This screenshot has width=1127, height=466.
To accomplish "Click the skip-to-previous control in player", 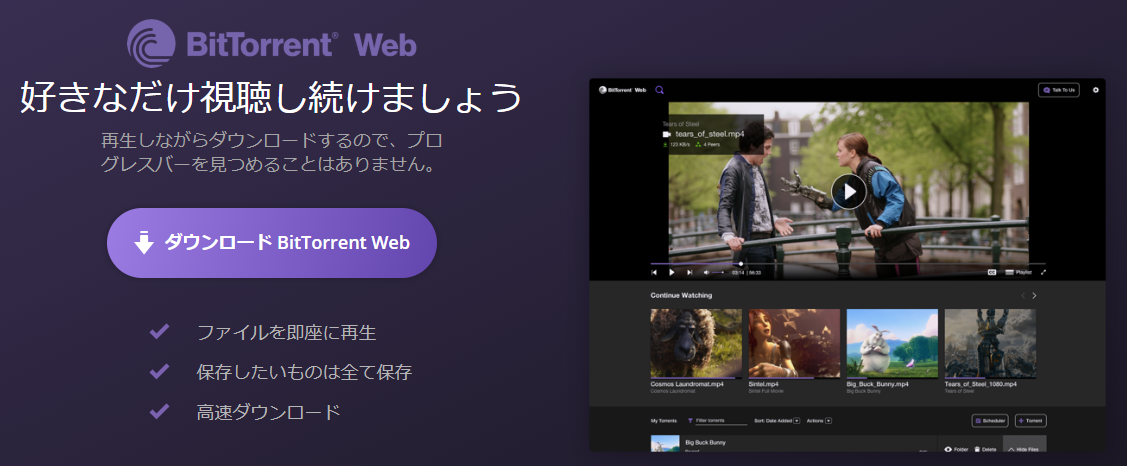I will (654, 273).
